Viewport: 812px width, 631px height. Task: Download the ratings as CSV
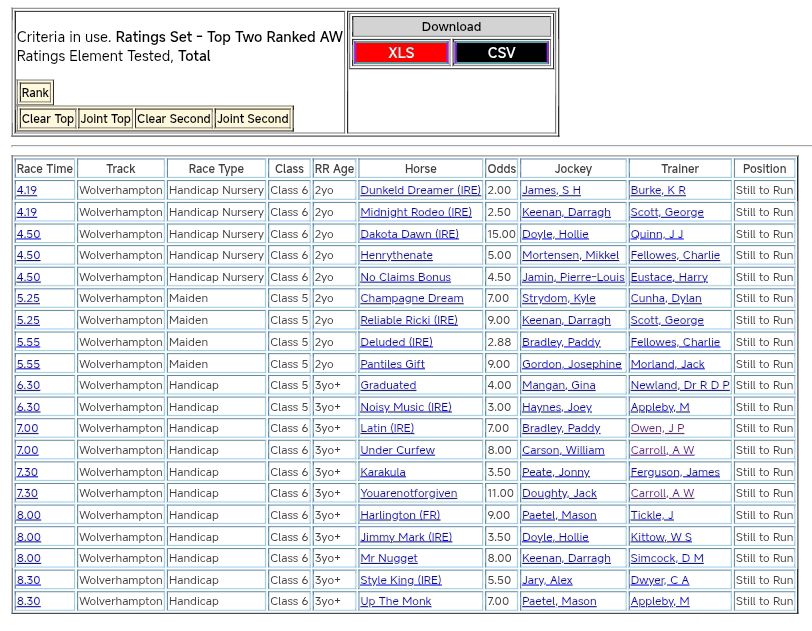coord(501,53)
